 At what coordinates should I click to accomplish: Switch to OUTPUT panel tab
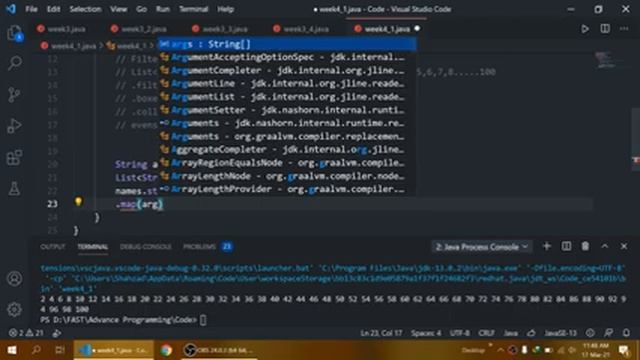point(53,247)
